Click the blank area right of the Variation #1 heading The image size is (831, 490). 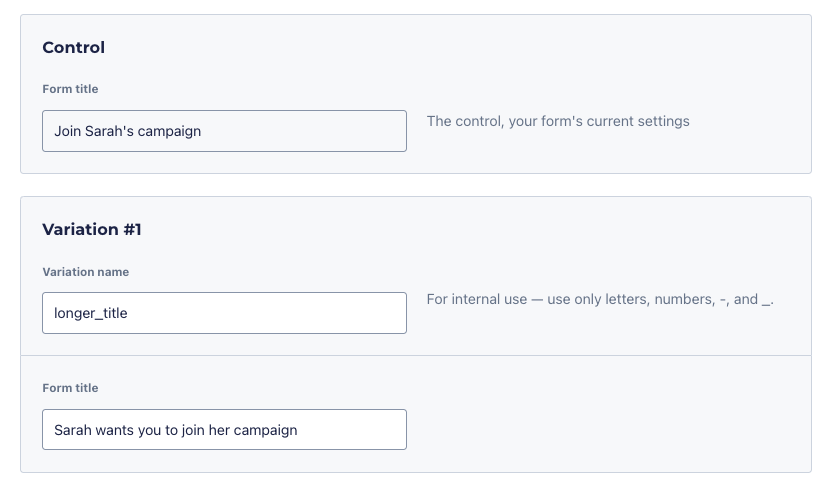click(450, 230)
